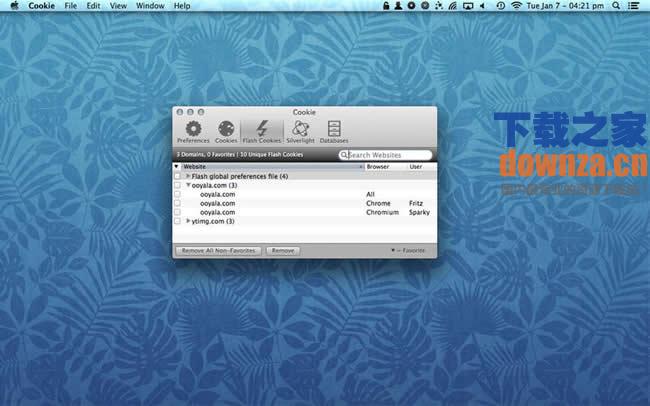650x406 pixels.
Task: Open the Window menu
Action: (150, 6)
